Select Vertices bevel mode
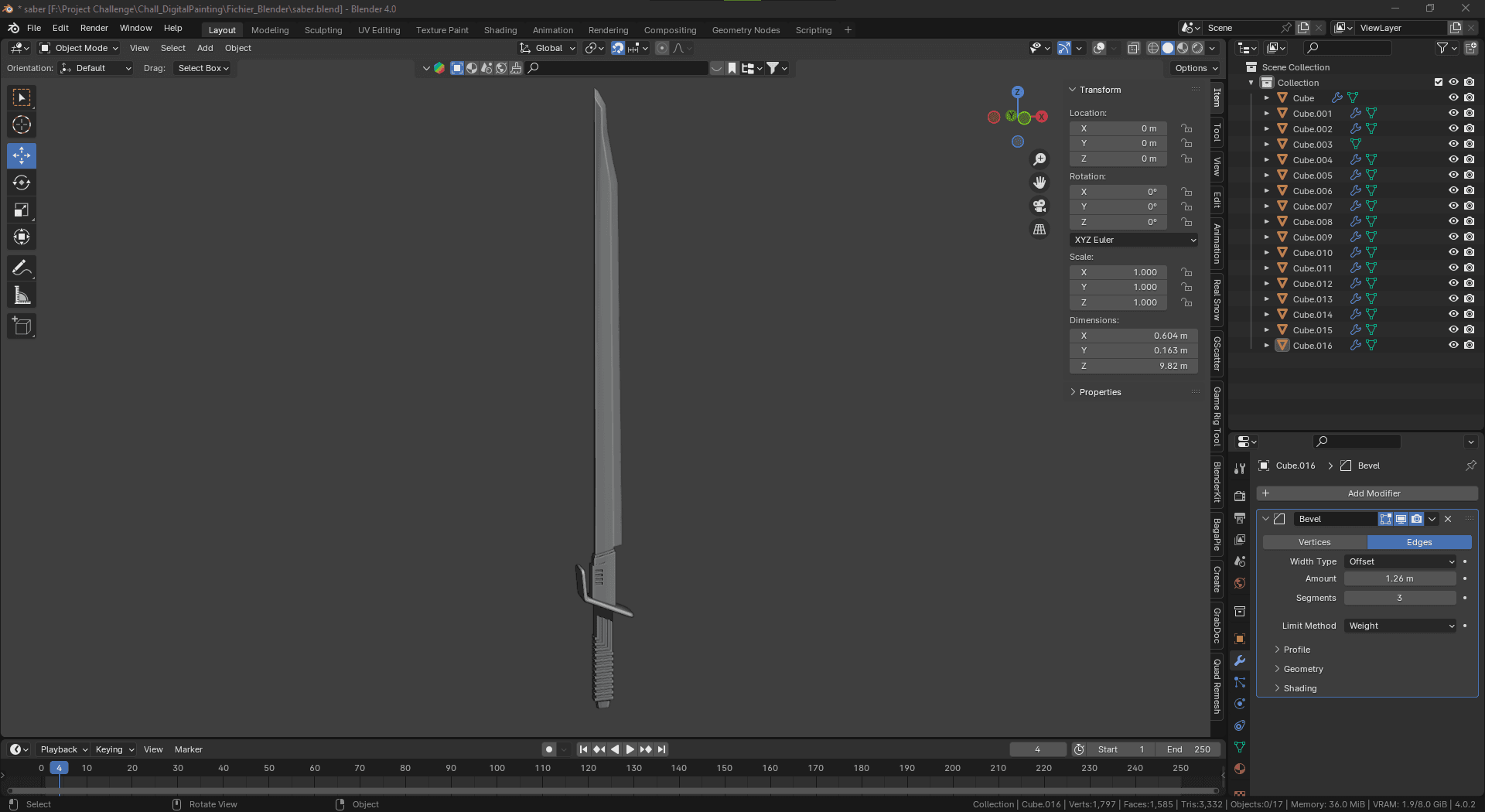Image resolution: width=1485 pixels, height=812 pixels. tap(1315, 542)
